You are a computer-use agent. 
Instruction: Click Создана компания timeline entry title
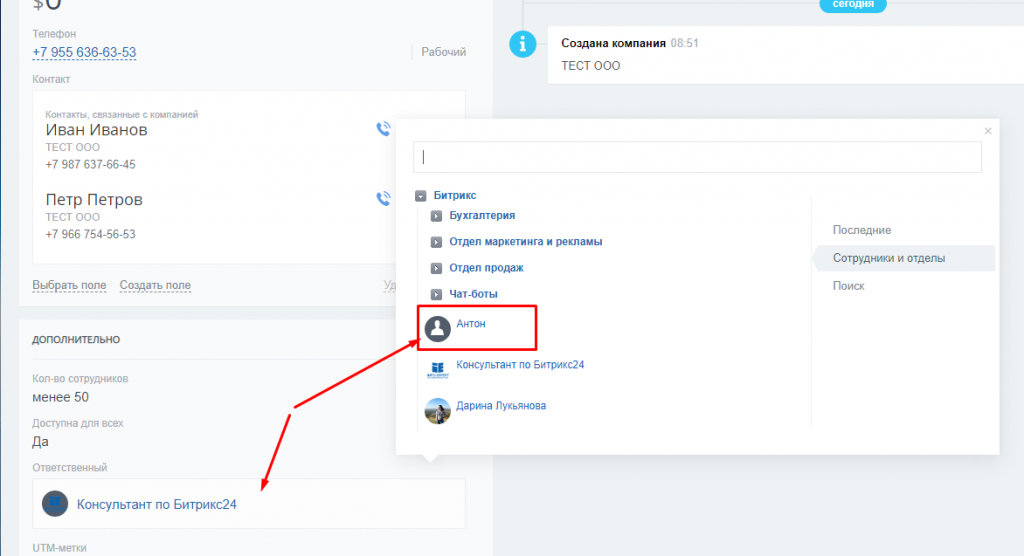[x=613, y=43]
